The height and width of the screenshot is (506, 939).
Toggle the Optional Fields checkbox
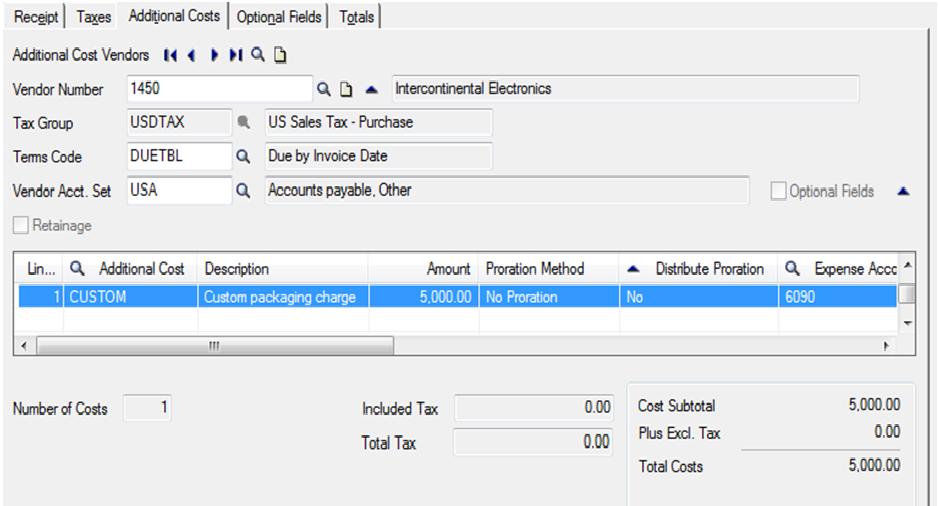778,191
